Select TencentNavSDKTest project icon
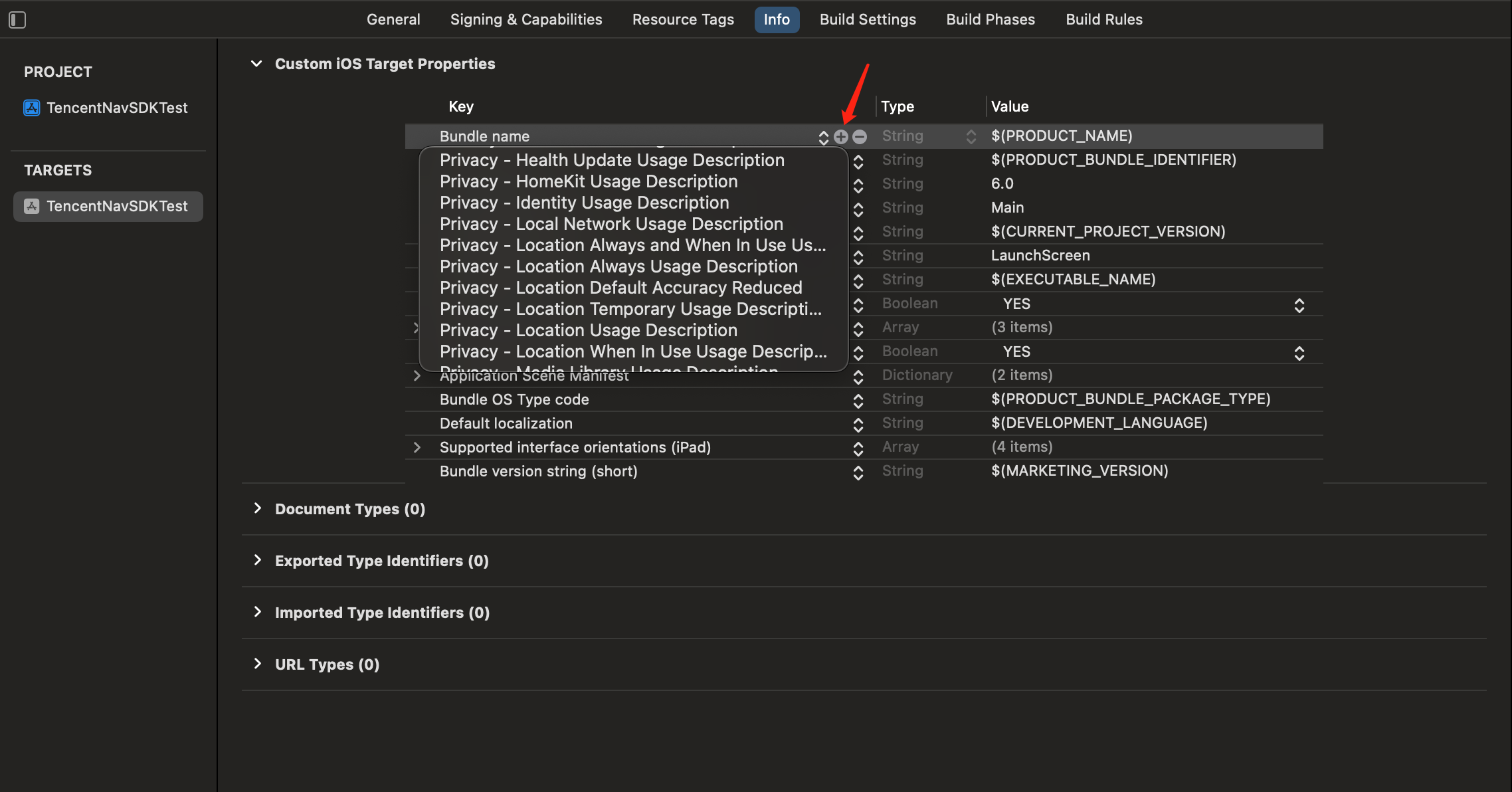 tap(32, 108)
